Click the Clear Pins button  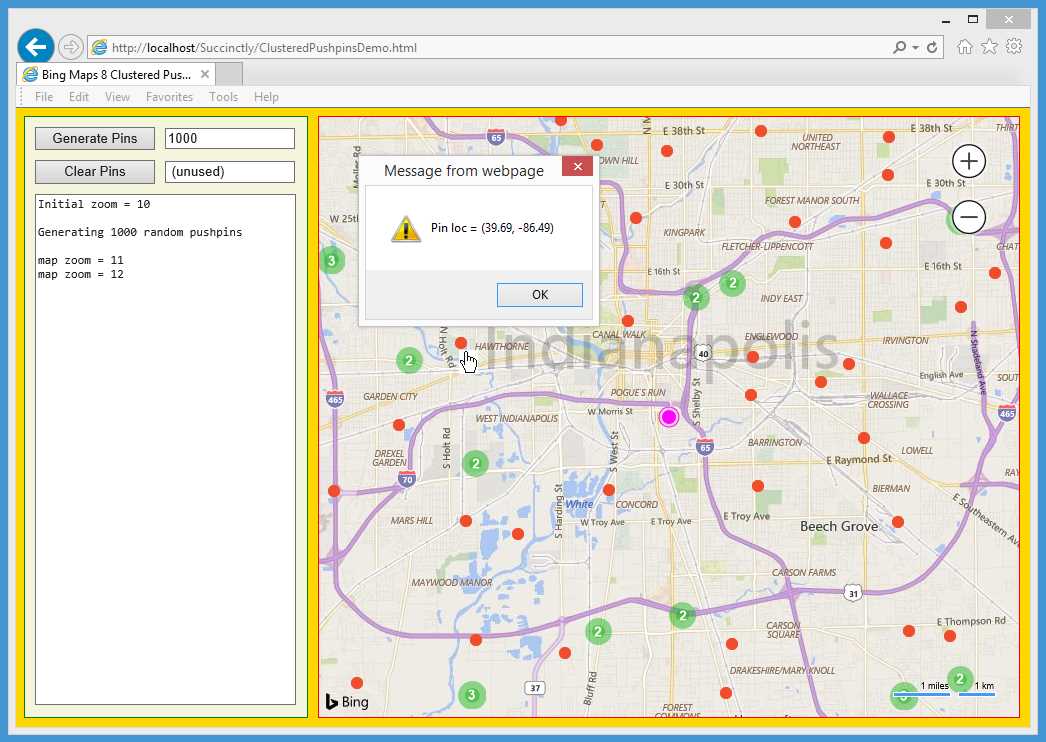[95, 171]
